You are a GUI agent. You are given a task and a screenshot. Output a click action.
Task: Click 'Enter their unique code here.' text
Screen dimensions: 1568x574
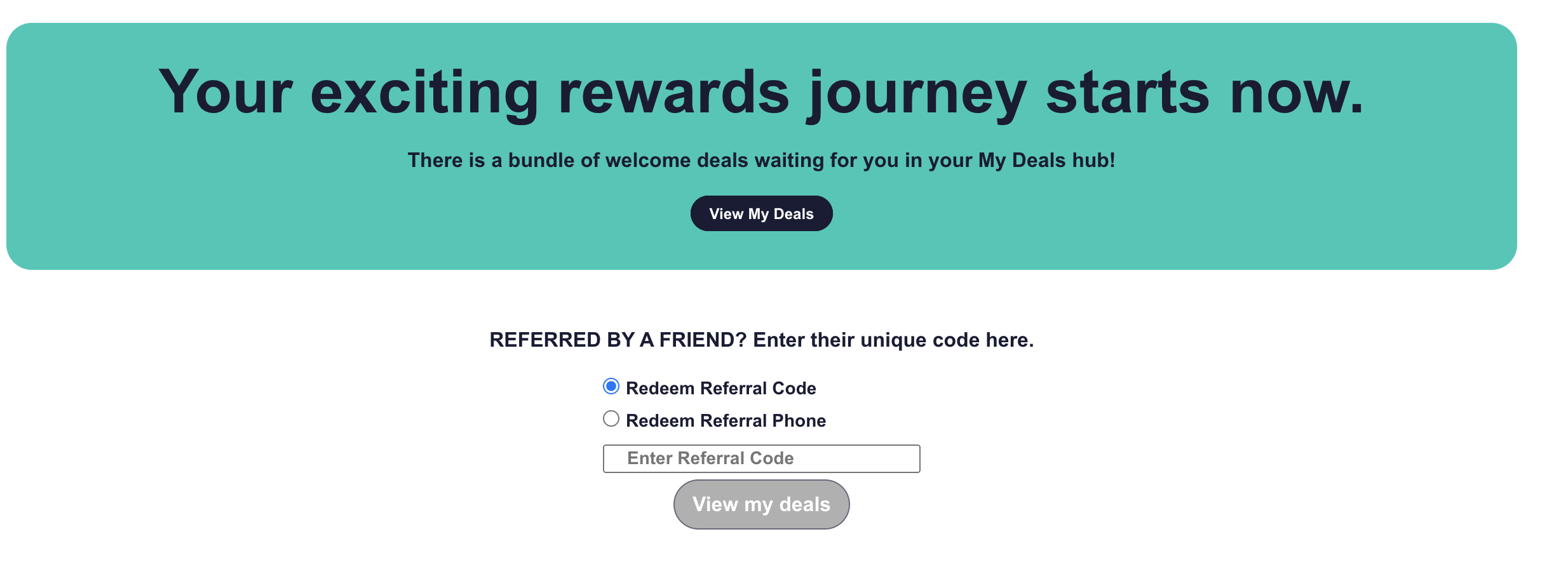(x=893, y=340)
